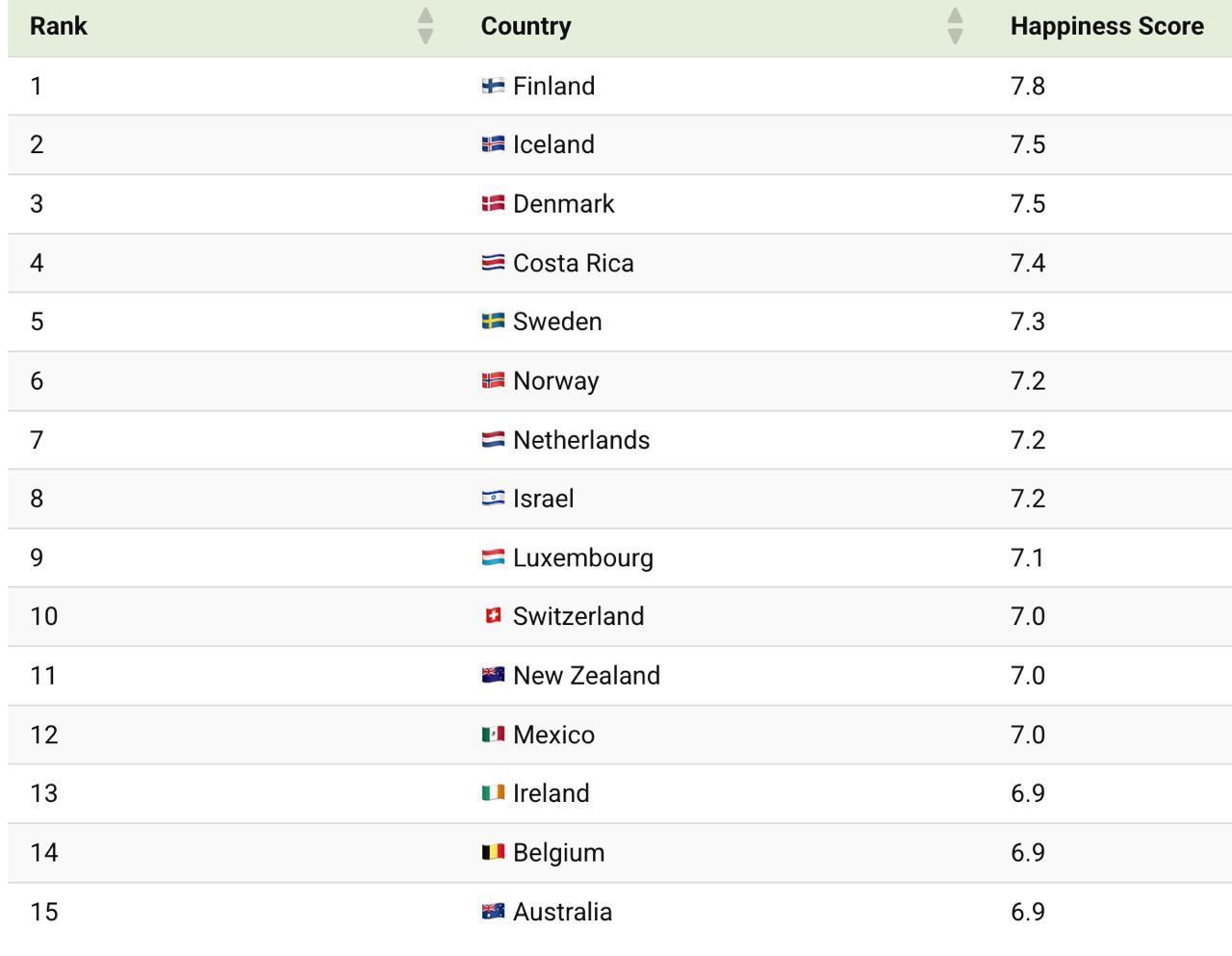Click the Sweden flag icon

(x=493, y=322)
